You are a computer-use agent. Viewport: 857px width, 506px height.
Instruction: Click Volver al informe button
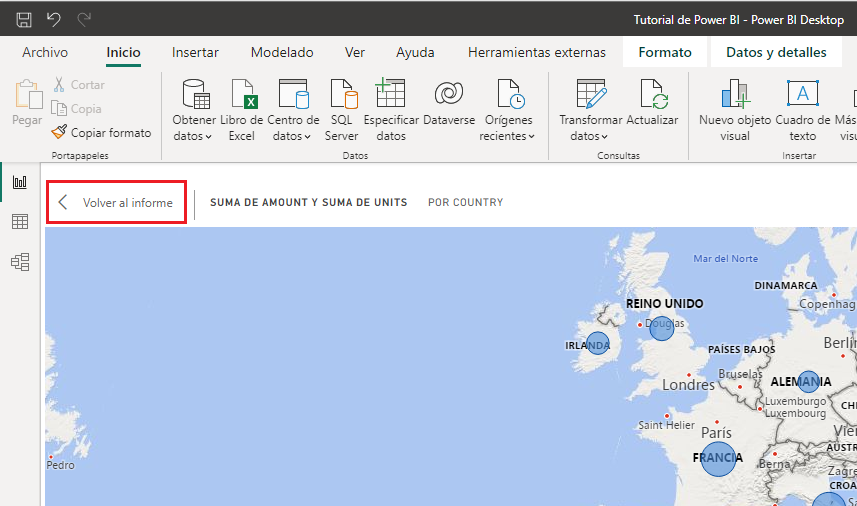click(x=116, y=202)
